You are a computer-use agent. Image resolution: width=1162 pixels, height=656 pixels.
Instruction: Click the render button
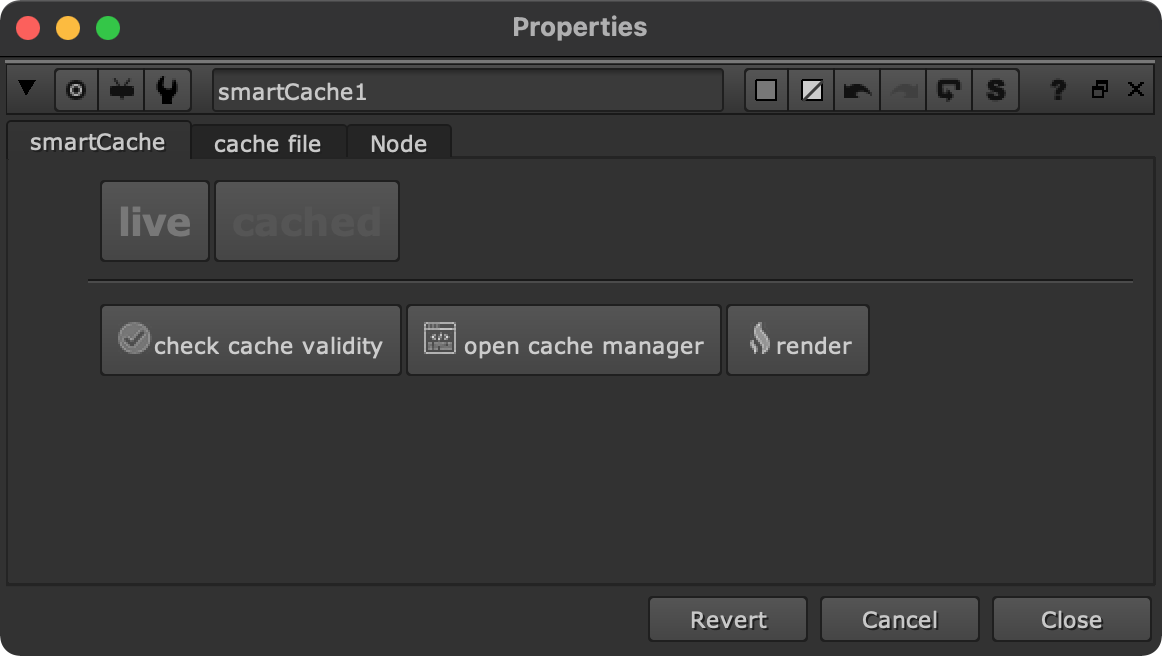[797, 340]
